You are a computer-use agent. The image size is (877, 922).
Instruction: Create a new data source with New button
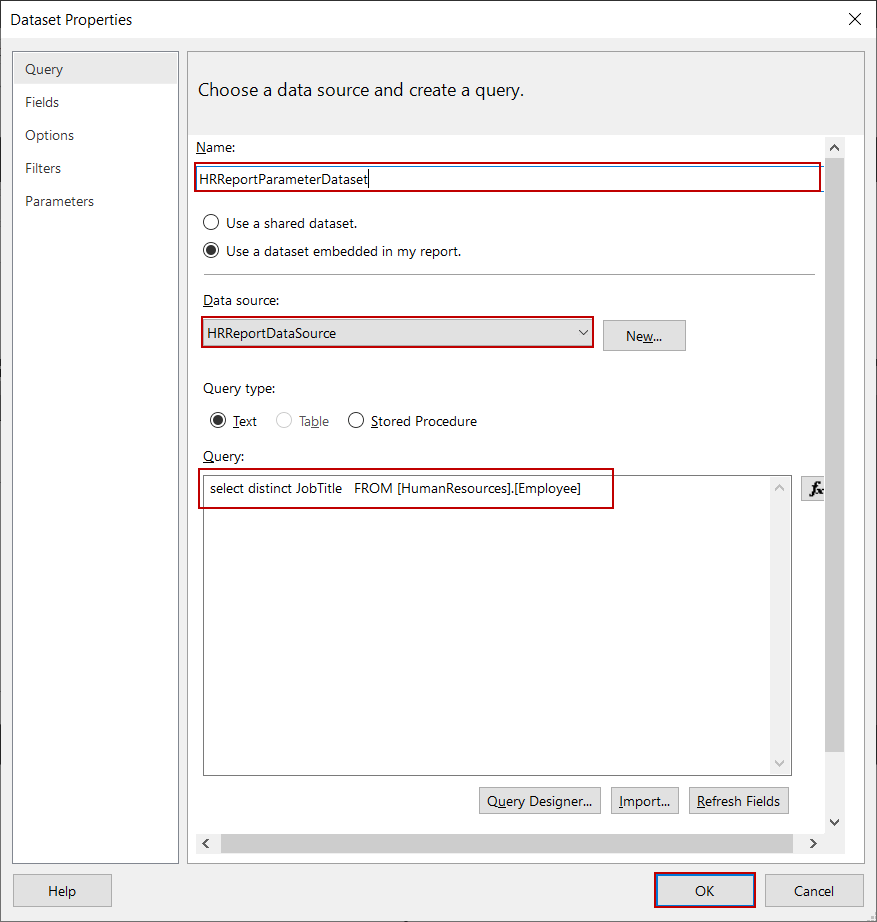(x=644, y=335)
